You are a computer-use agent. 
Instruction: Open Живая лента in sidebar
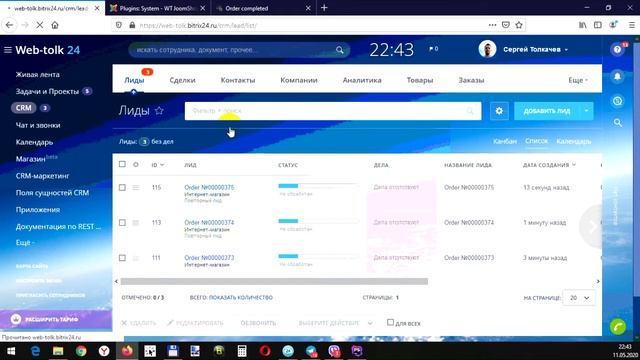(x=38, y=75)
